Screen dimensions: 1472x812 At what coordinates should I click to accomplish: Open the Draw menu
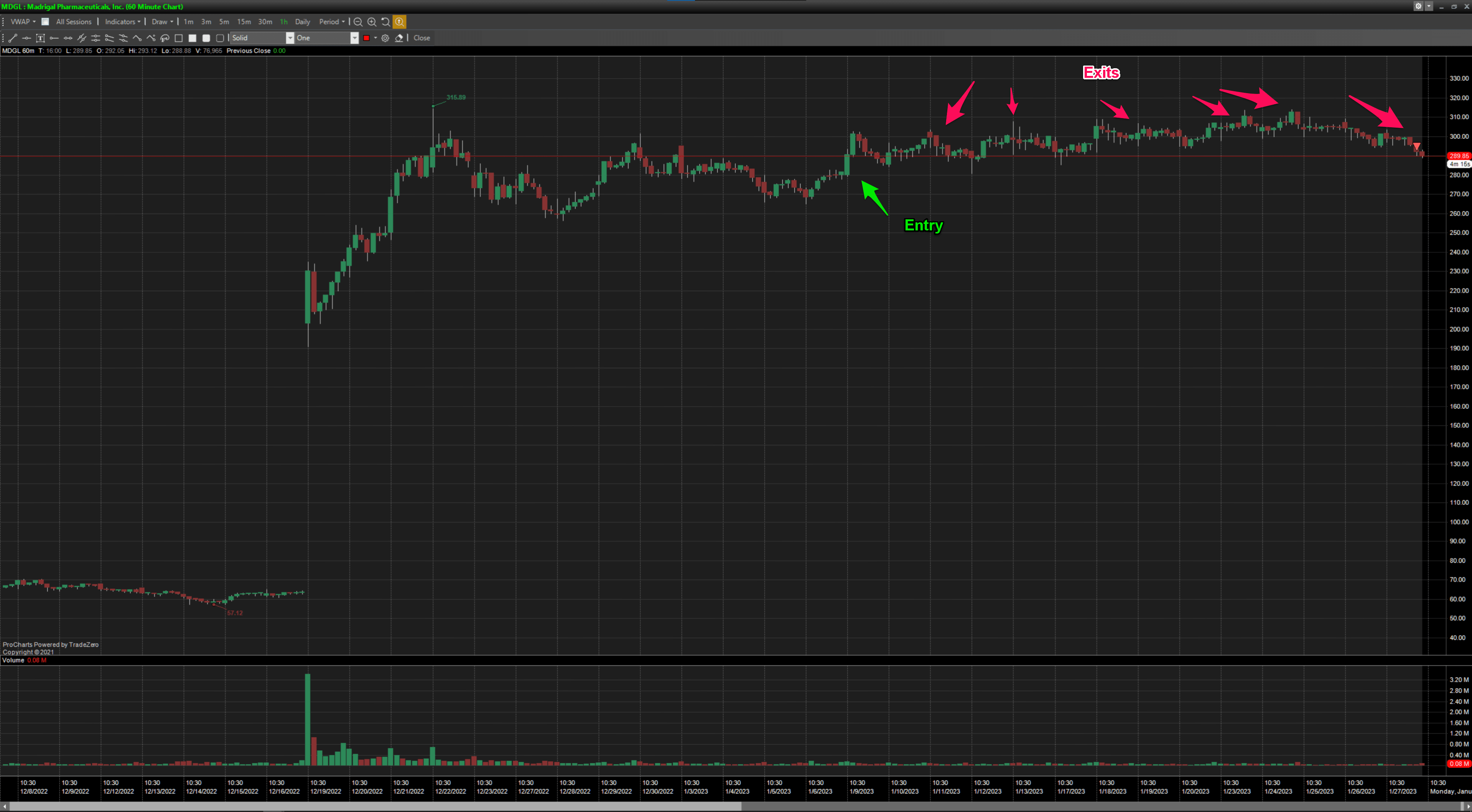click(162, 22)
